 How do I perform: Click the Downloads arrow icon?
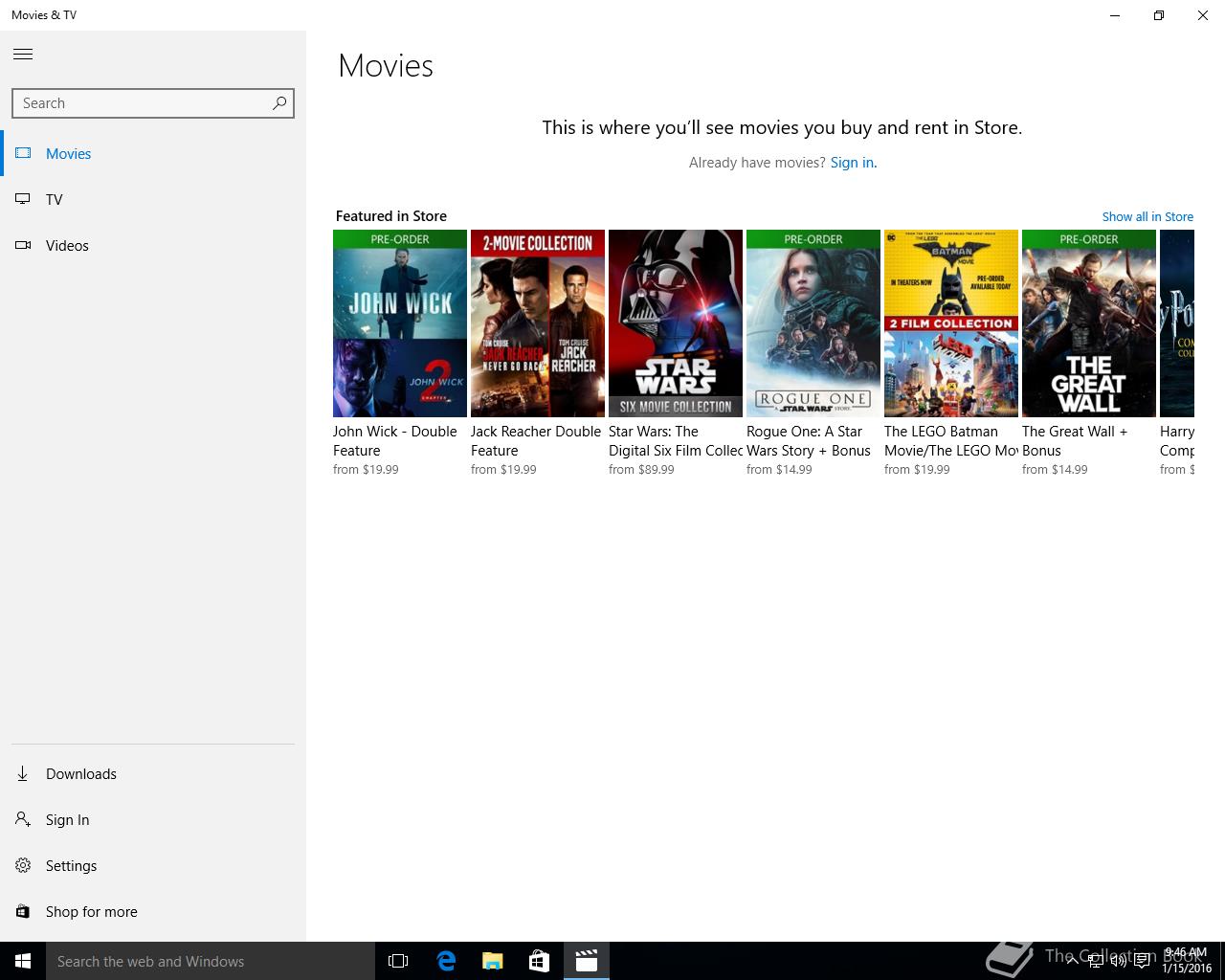coord(23,773)
